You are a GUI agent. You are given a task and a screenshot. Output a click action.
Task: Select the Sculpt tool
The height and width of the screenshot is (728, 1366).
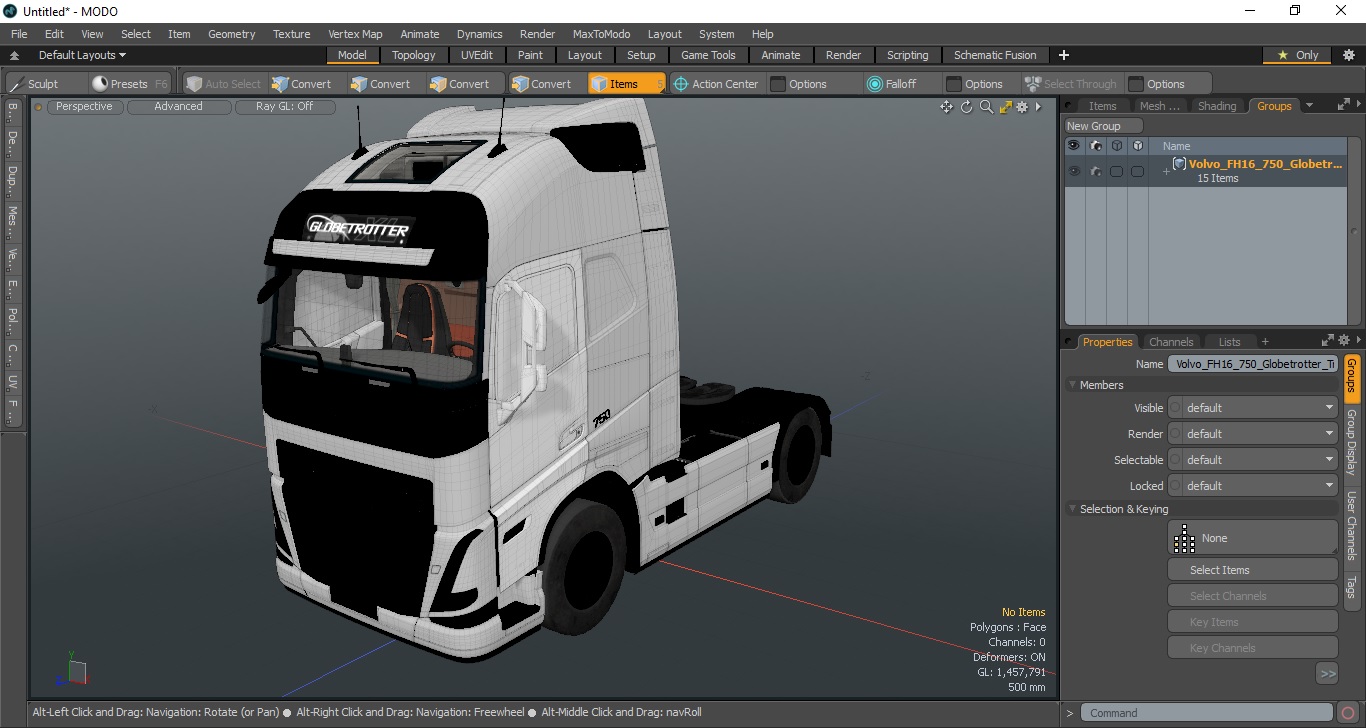34,84
